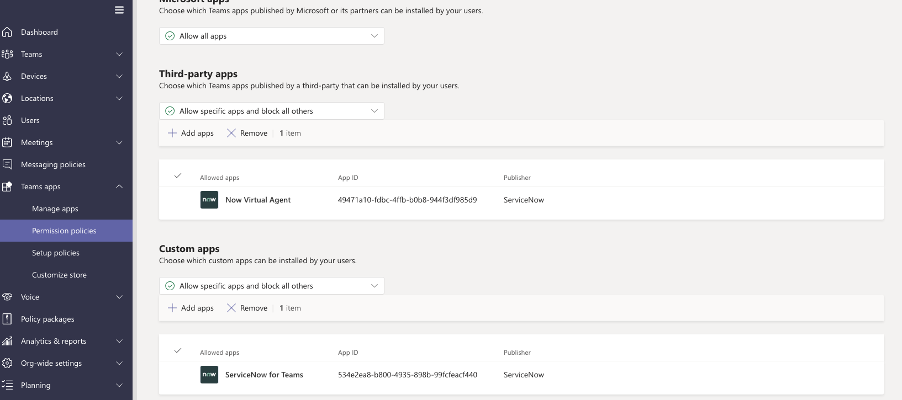
Task: Click the X remove icon under Third-party apps
Action: (231, 133)
